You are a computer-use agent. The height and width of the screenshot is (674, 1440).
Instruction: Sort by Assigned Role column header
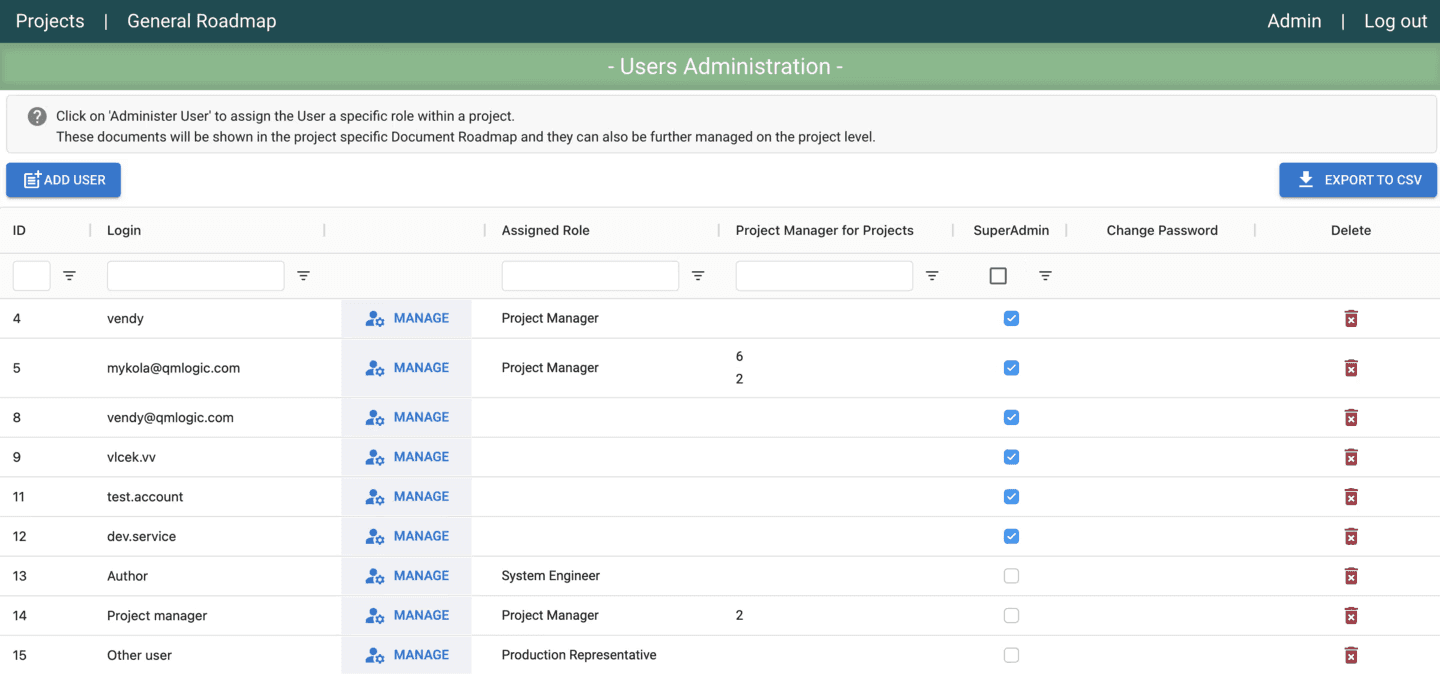[545, 230]
